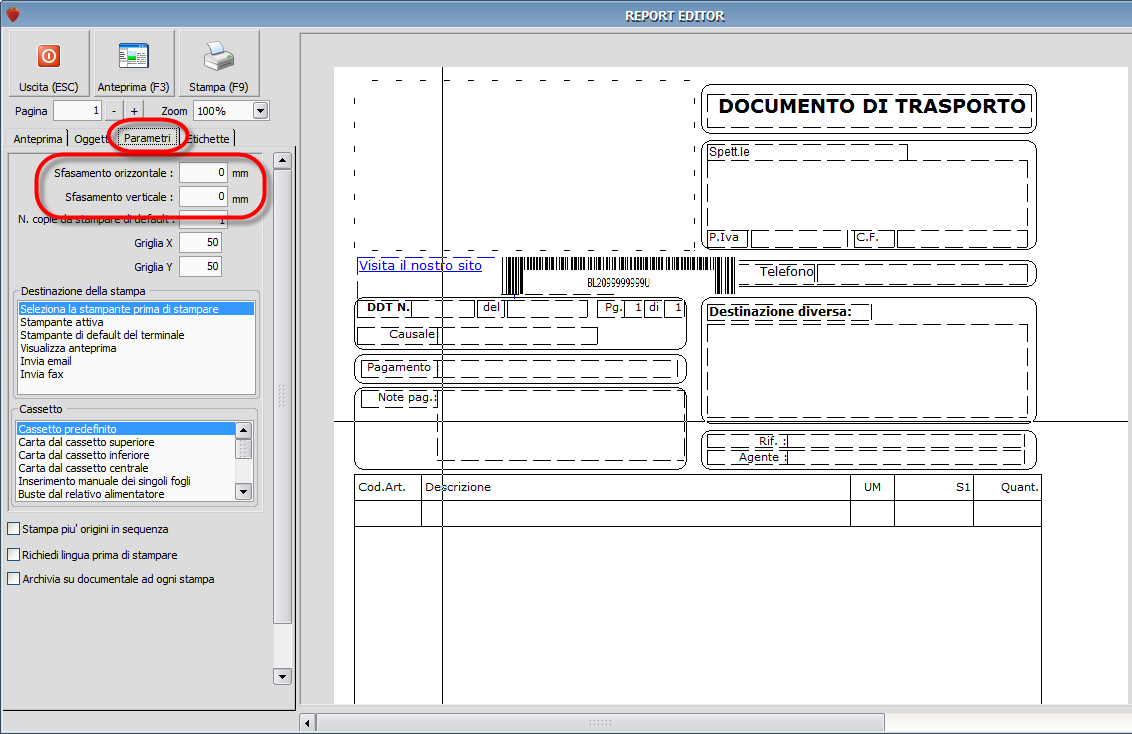This screenshot has width=1132, height=734.
Task: Select 'Visualizza anteprima' destination
Action: [136, 348]
